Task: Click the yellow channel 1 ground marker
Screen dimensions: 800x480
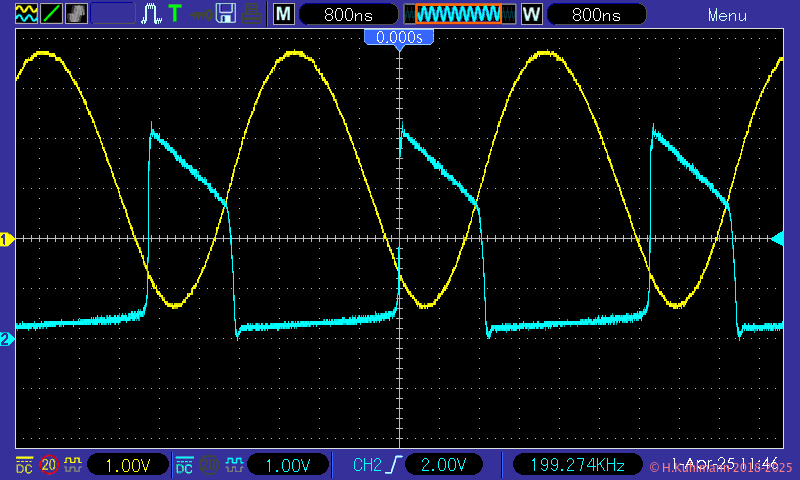Action: click(x=6, y=238)
